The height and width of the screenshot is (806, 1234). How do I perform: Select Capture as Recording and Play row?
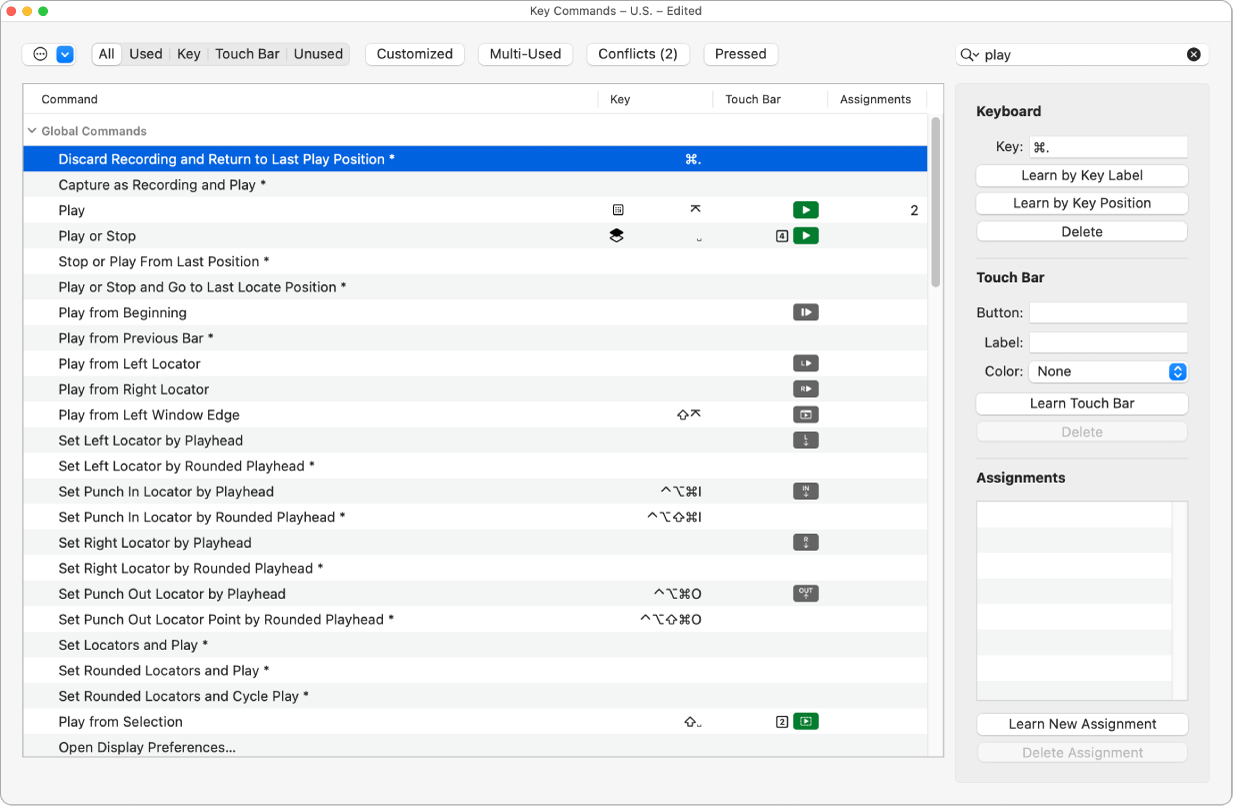point(475,185)
